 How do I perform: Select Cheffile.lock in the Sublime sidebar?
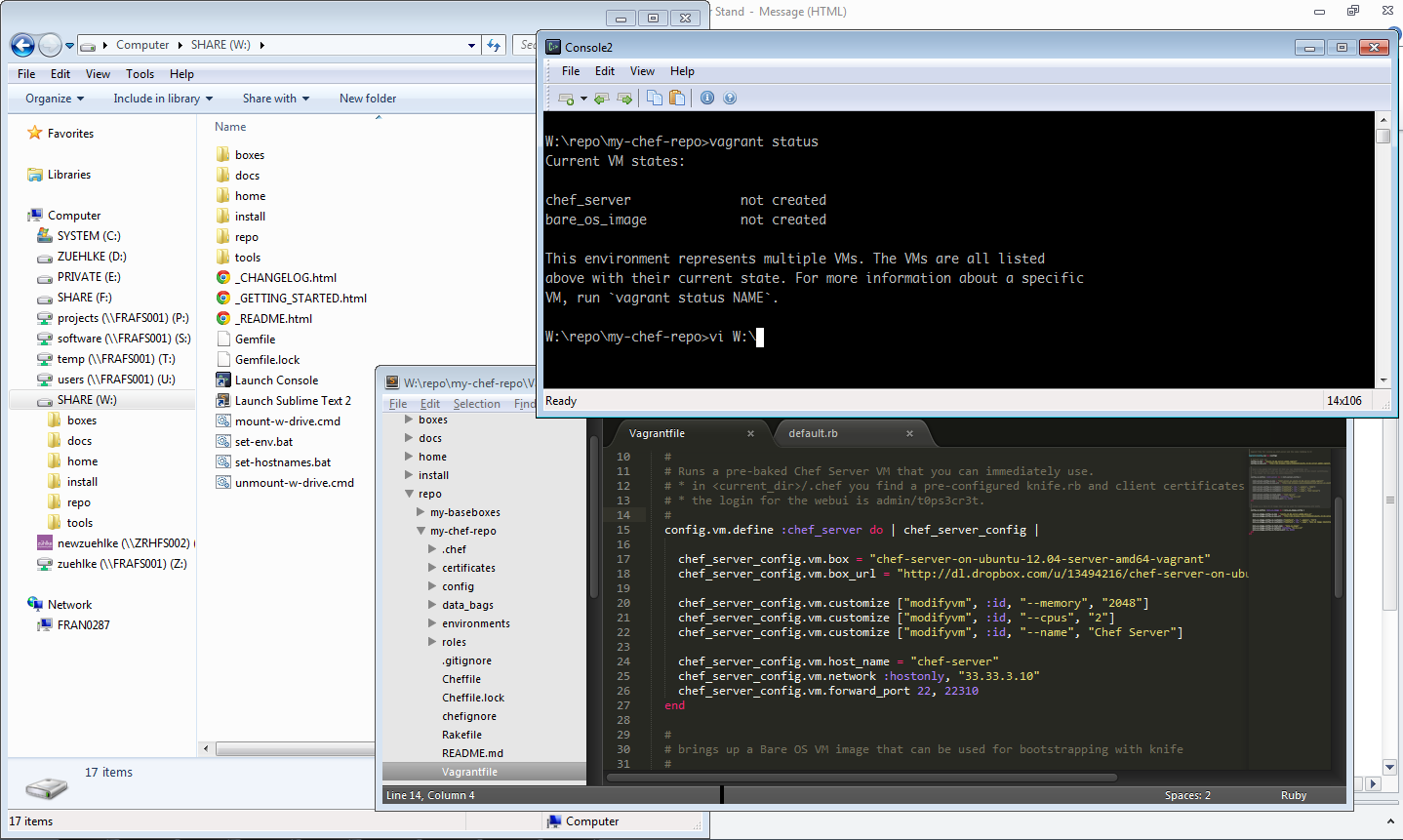(473, 698)
